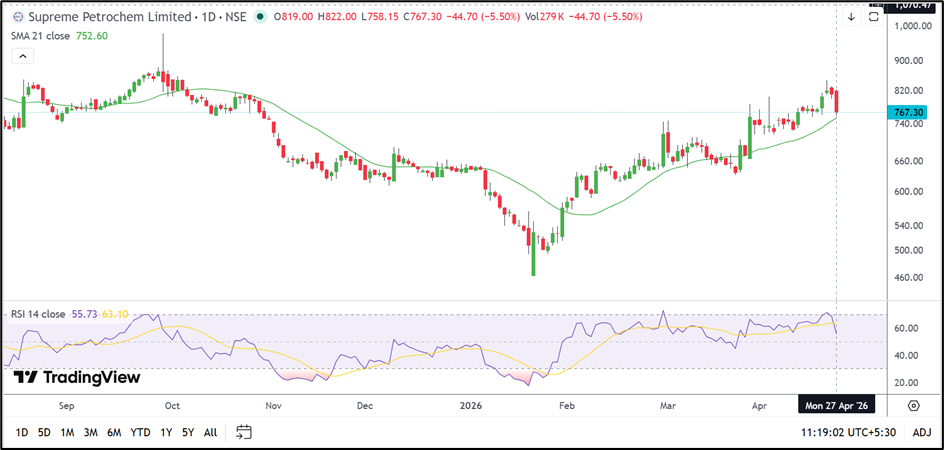Open the go-to-date calendar icon
The image size is (944, 450).
coord(244,432)
